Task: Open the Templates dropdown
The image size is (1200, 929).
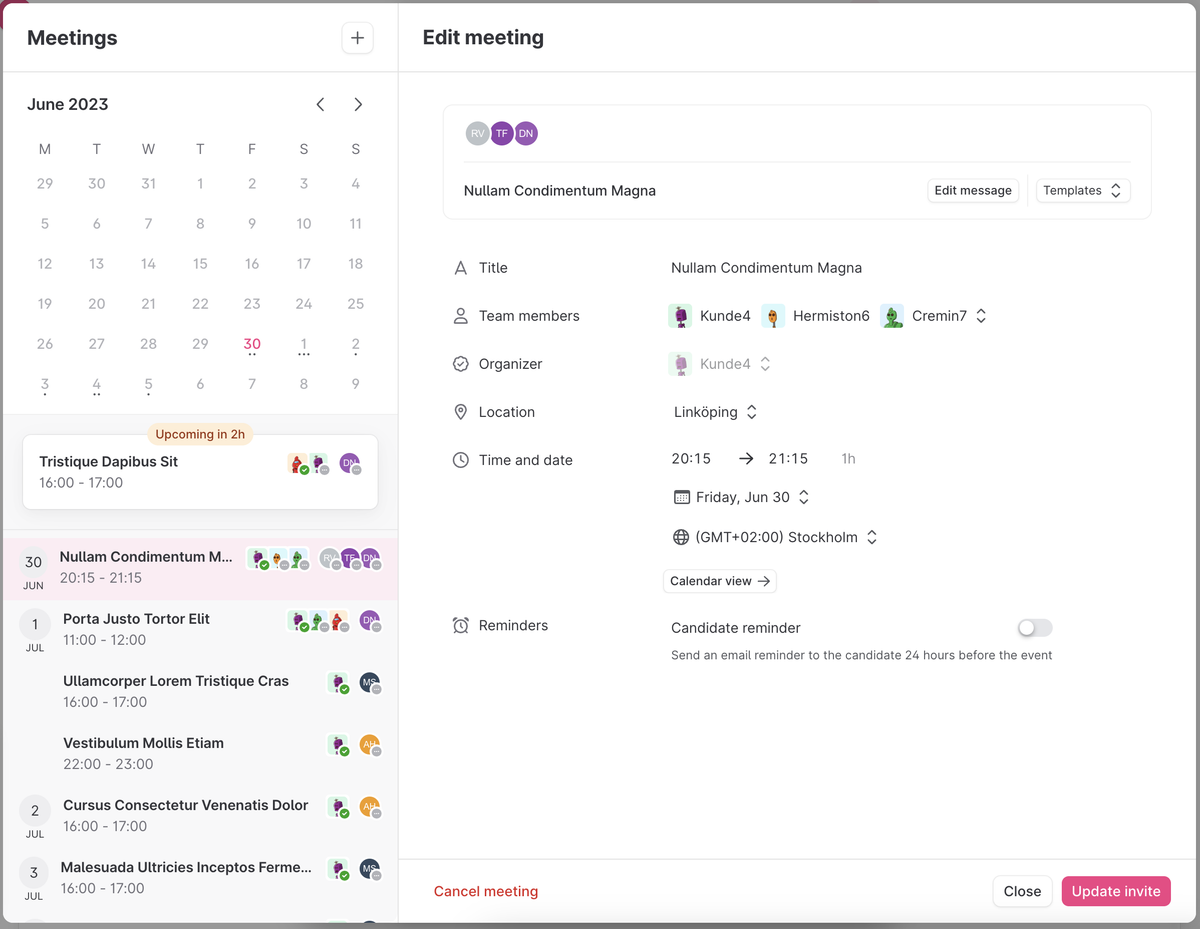Action: [1083, 191]
